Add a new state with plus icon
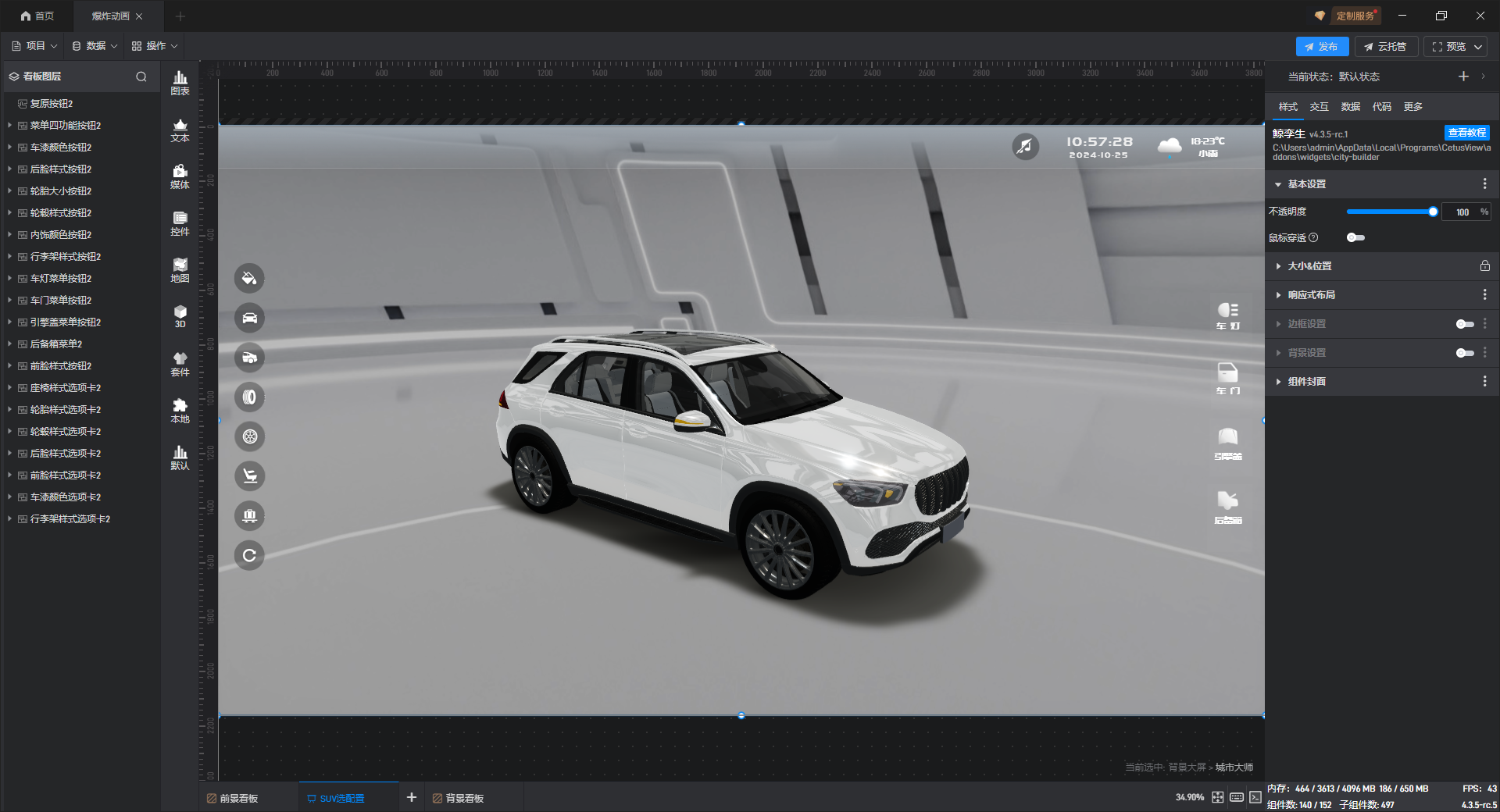The height and width of the screenshot is (812, 1500). 1463,77
